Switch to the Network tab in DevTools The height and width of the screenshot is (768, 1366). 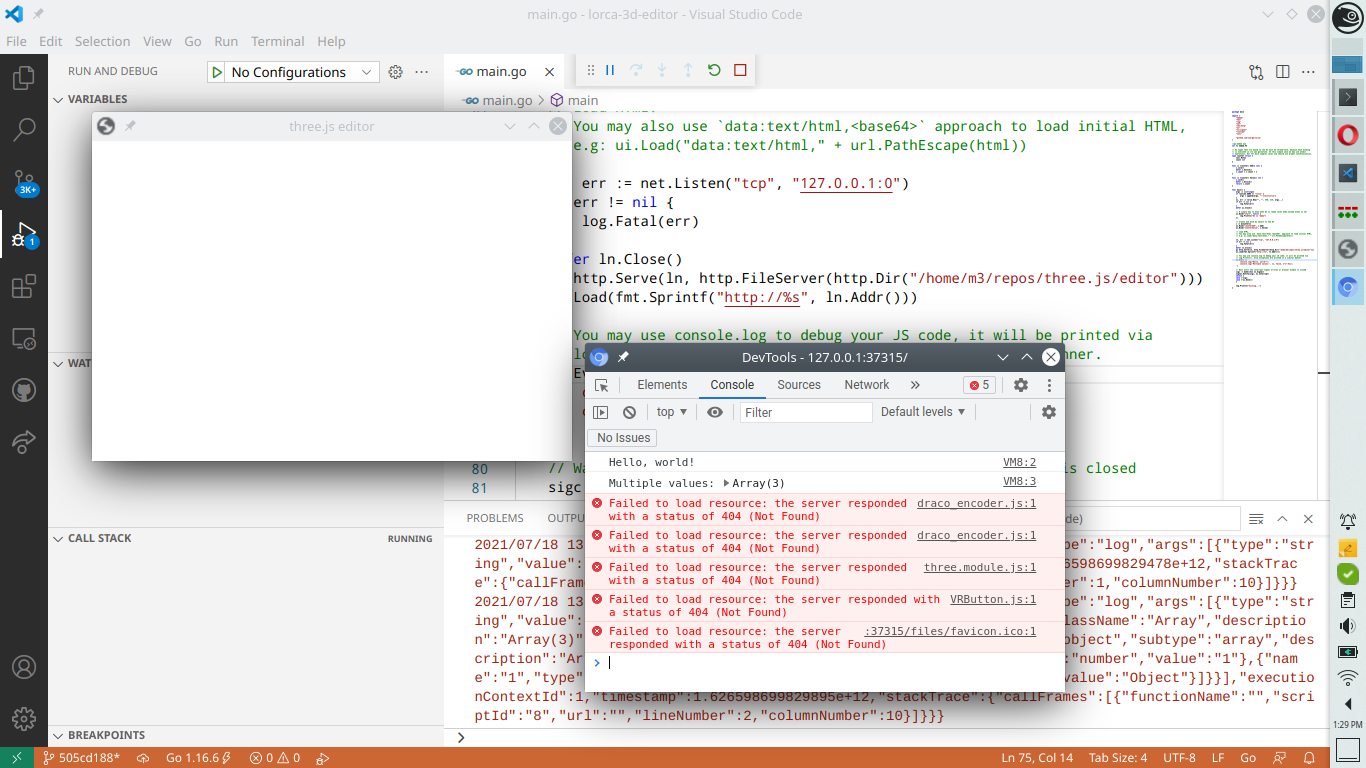[x=867, y=385]
